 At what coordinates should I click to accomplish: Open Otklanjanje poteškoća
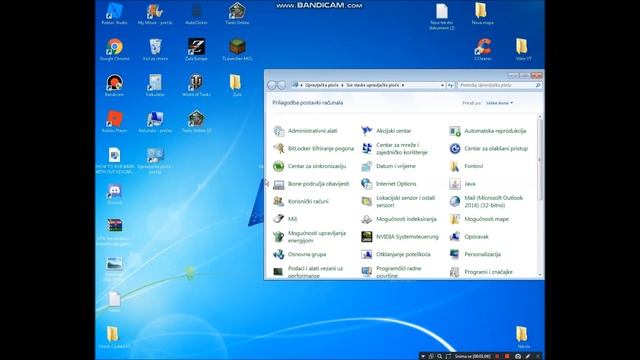[x=396, y=254]
